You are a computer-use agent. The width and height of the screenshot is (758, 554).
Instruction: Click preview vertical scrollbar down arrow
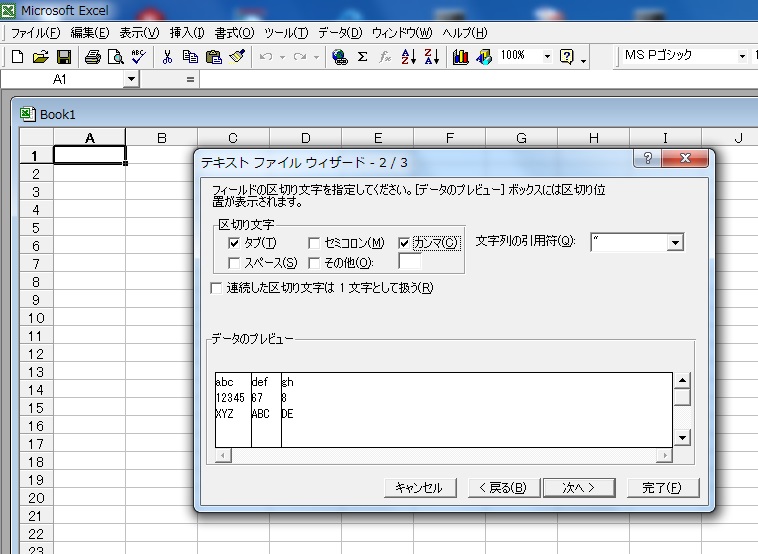[x=682, y=438]
